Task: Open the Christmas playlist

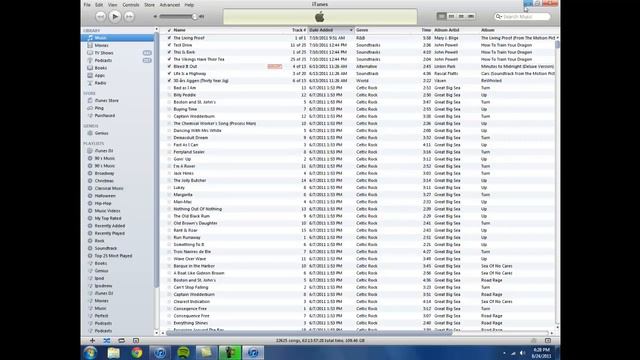Action: [104, 181]
